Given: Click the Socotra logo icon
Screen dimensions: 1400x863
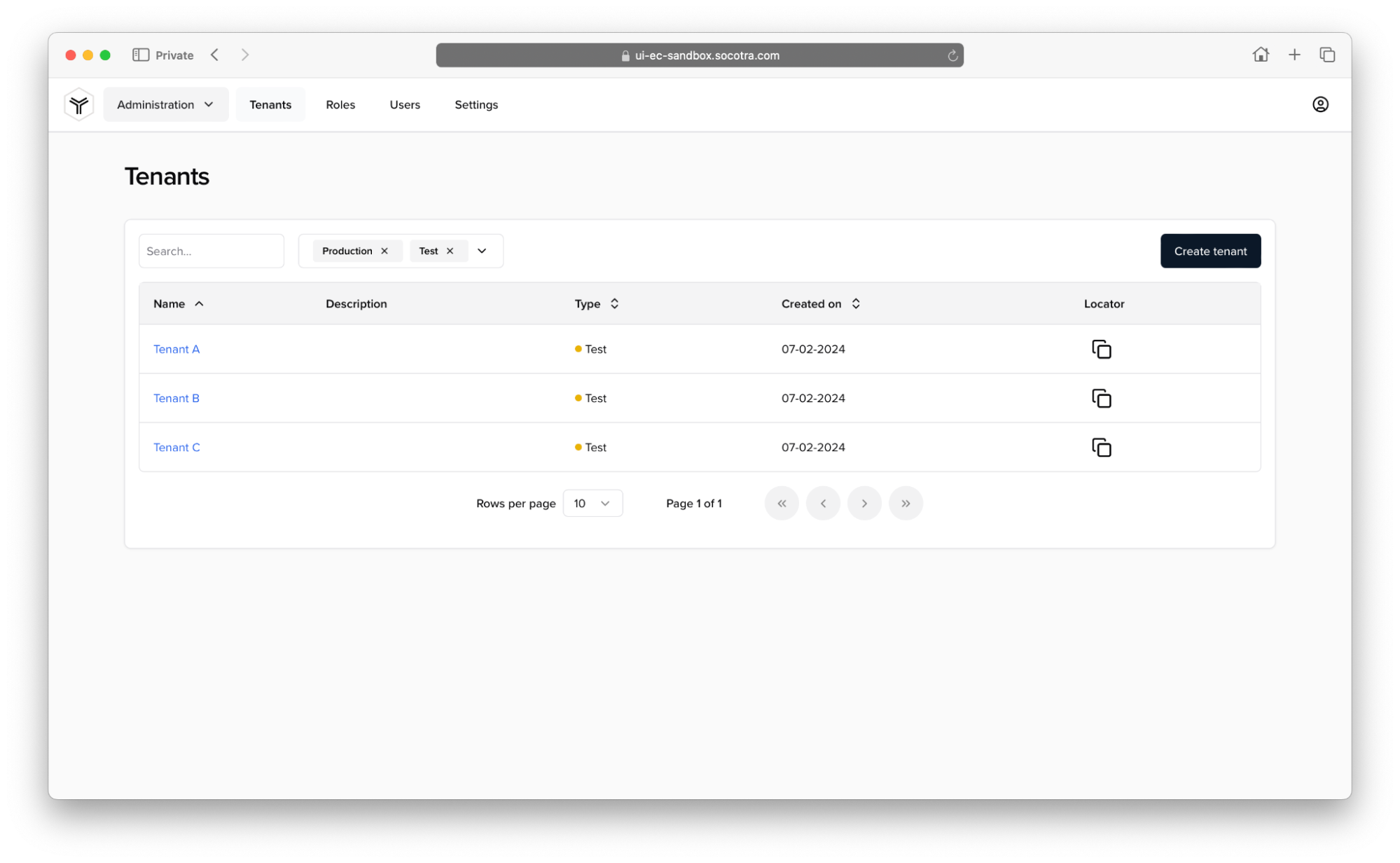Looking at the screenshot, I should (x=79, y=104).
